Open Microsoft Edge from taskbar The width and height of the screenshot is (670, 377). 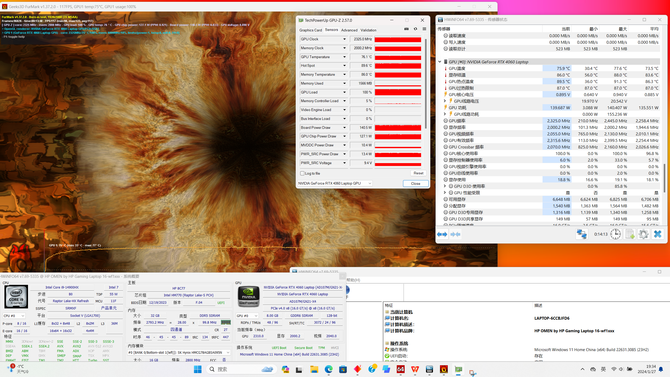click(x=329, y=369)
